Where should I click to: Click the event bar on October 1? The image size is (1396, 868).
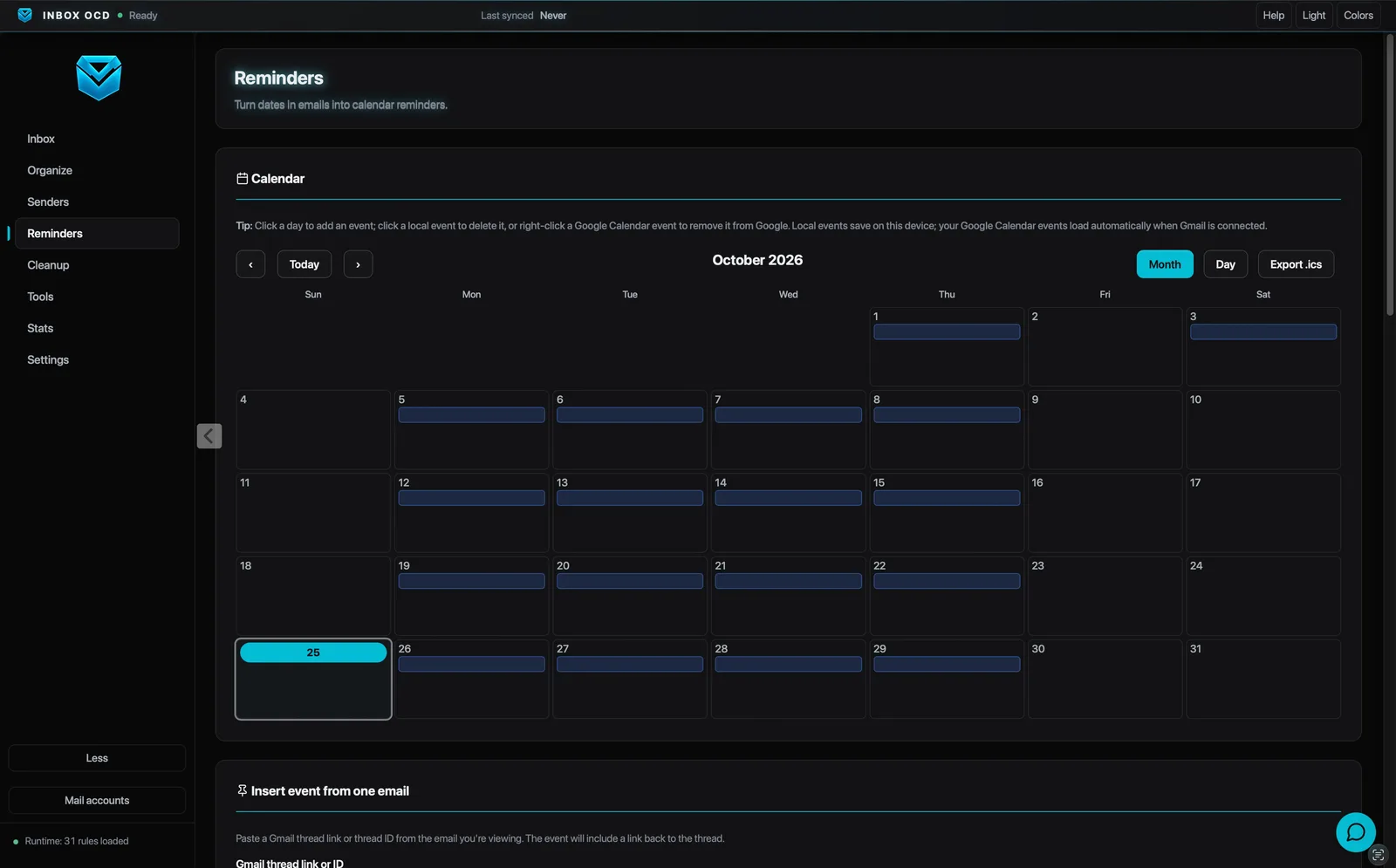pos(947,332)
